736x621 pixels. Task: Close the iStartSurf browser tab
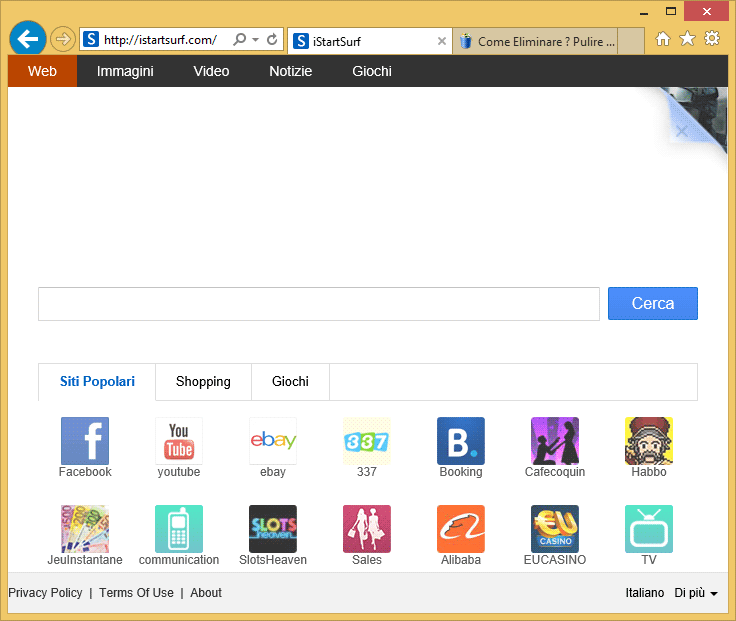tap(442, 41)
